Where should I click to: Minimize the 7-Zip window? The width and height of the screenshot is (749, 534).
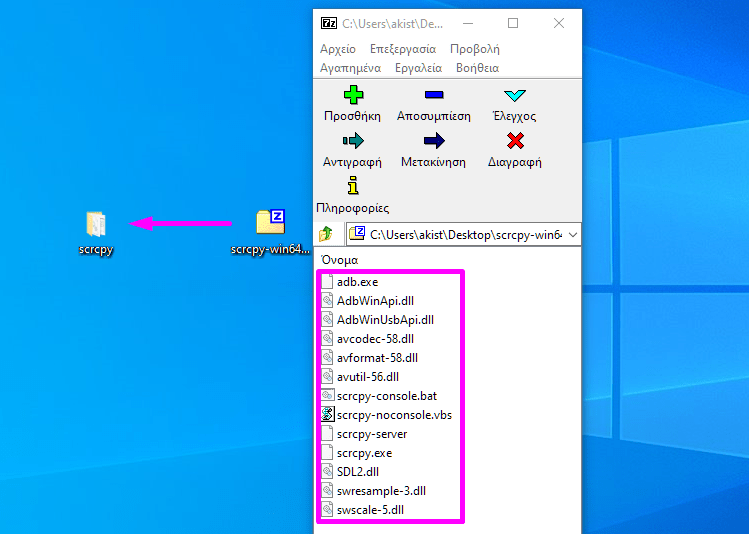tap(468, 23)
